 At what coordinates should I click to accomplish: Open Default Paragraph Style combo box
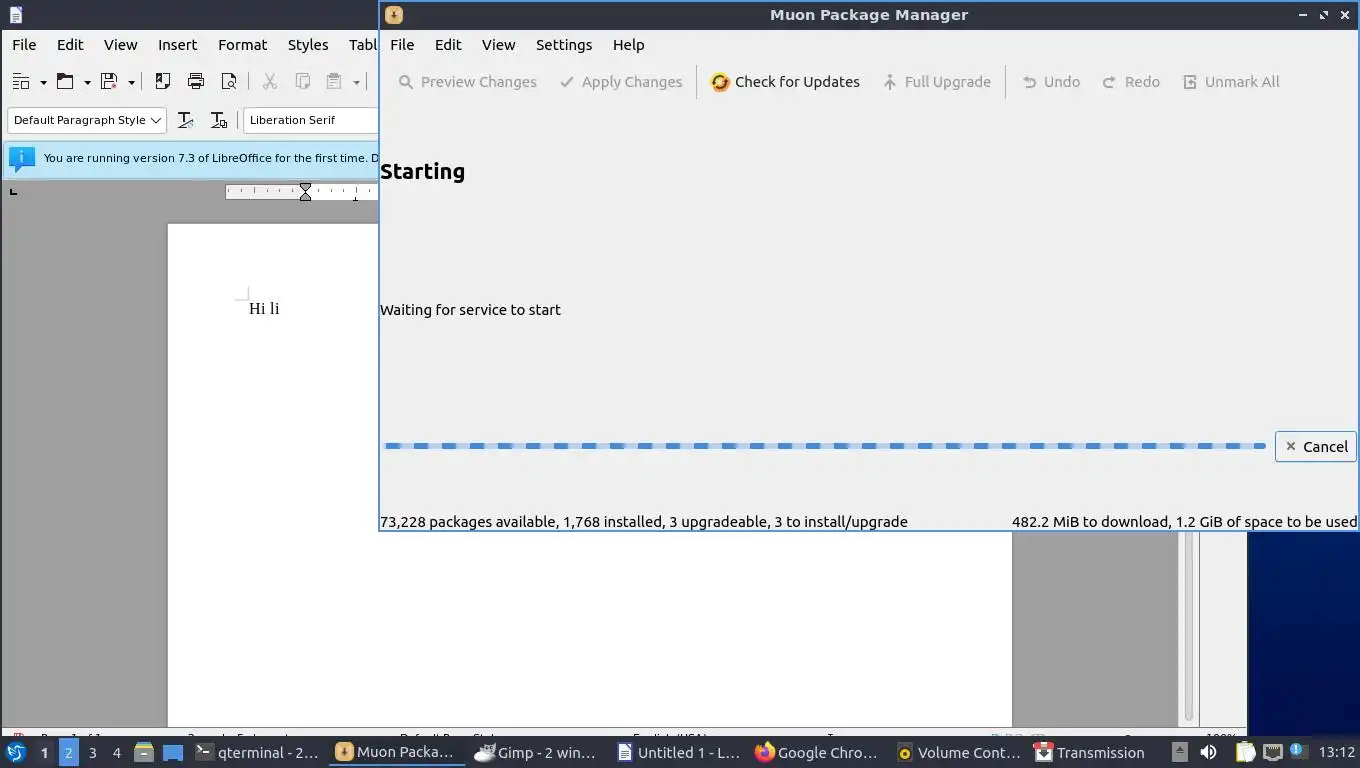tap(86, 120)
